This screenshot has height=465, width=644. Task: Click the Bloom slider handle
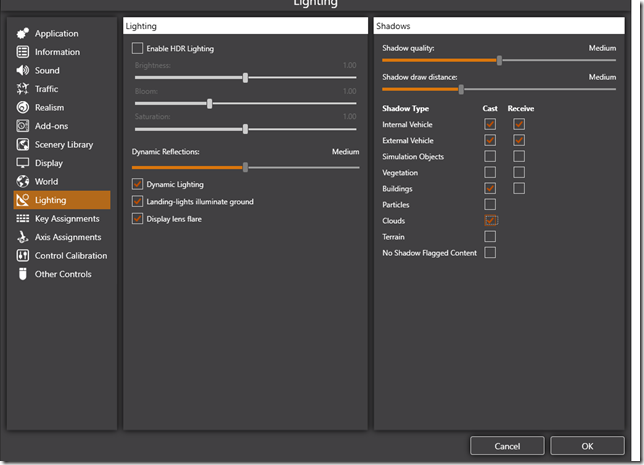point(209,104)
